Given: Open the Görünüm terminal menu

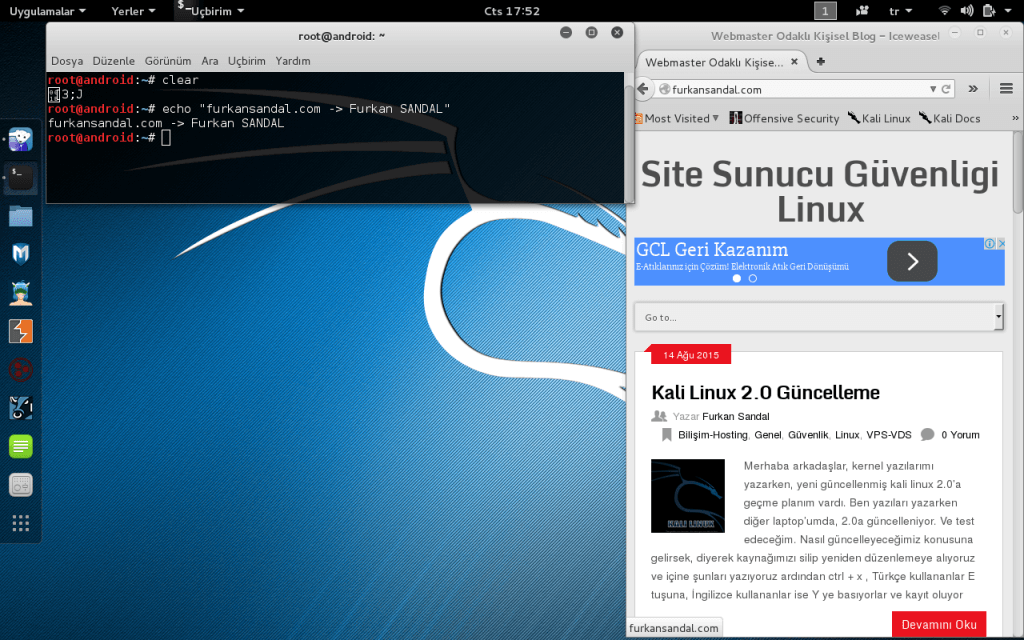Looking at the screenshot, I should pos(167,61).
